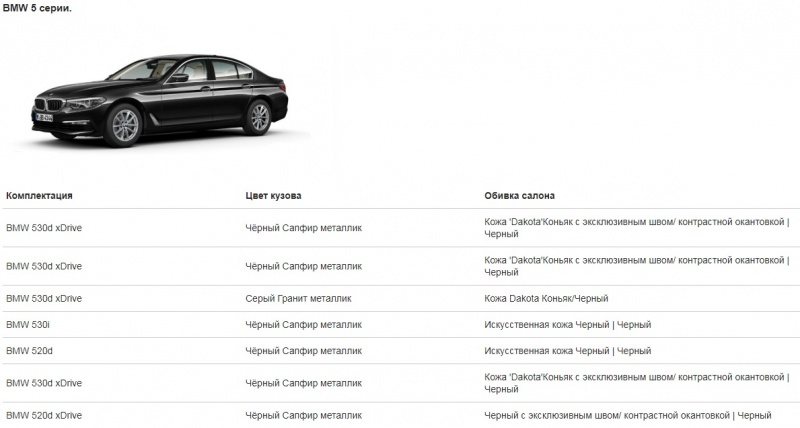The width and height of the screenshot is (800, 428).
Task: Click the Кожа Dakota Коньяк/Черный upholstery cell
Action: click(546, 299)
